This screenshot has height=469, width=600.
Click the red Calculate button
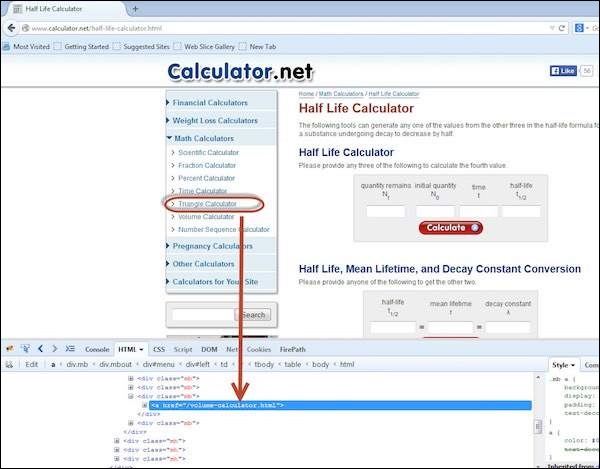tap(451, 228)
